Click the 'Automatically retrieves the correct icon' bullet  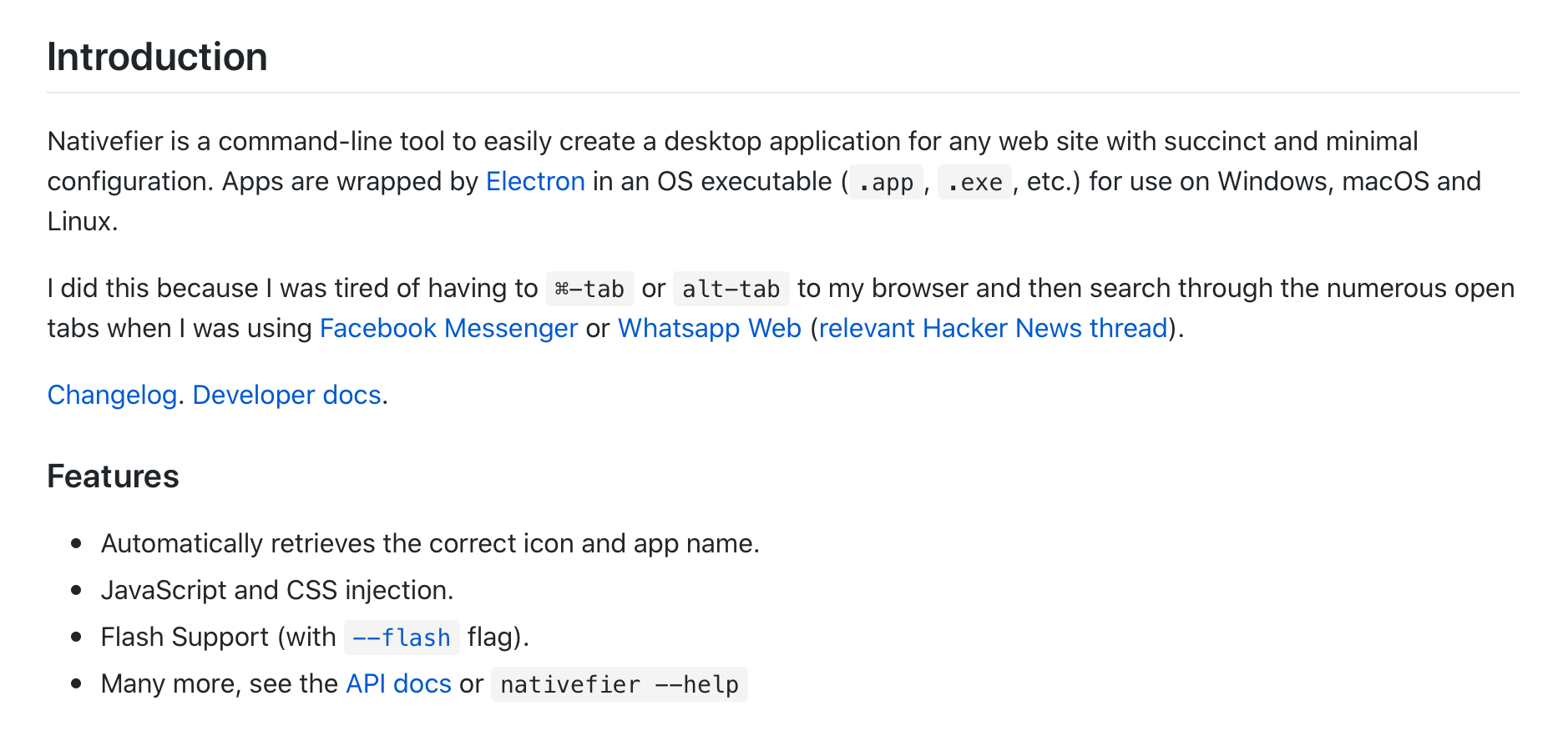point(429,543)
